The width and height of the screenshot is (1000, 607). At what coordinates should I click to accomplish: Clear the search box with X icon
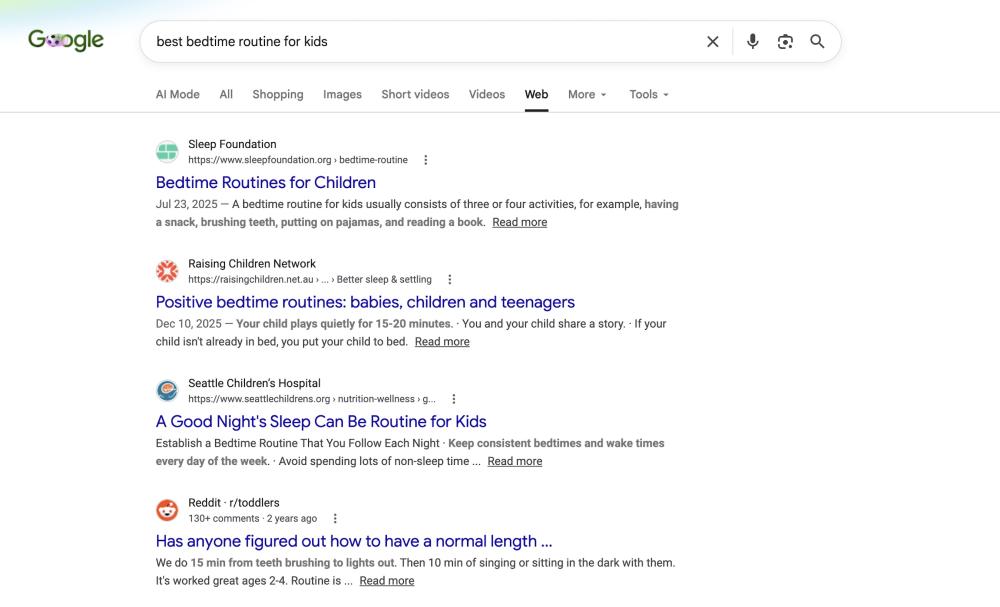712,41
